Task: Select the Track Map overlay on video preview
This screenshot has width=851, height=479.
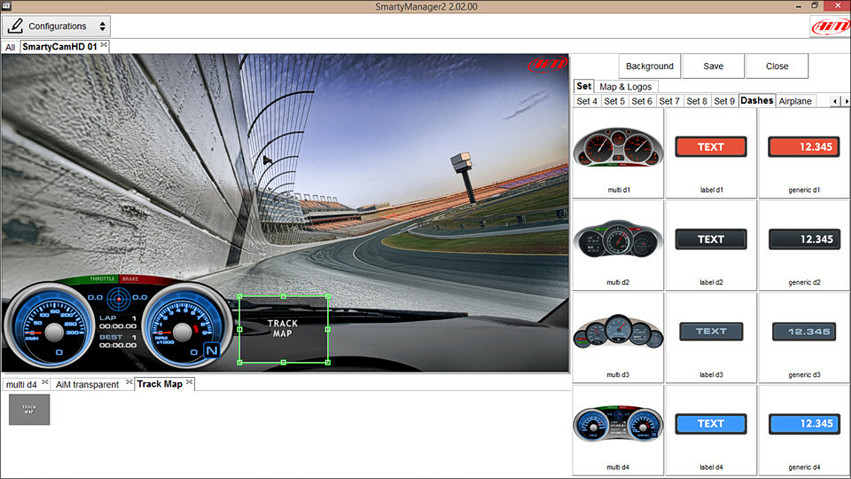Action: pyautogui.click(x=283, y=328)
